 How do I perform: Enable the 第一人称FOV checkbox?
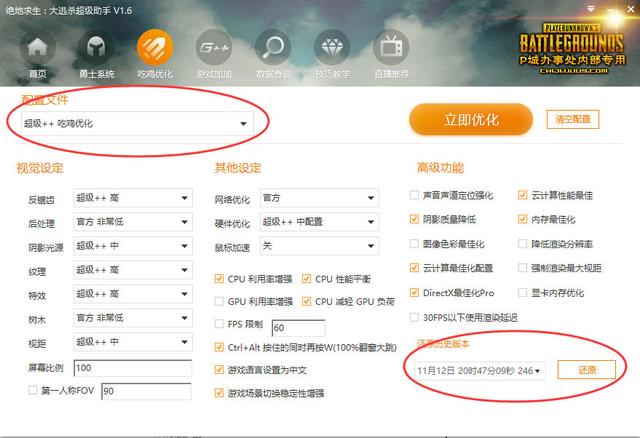(33, 390)
